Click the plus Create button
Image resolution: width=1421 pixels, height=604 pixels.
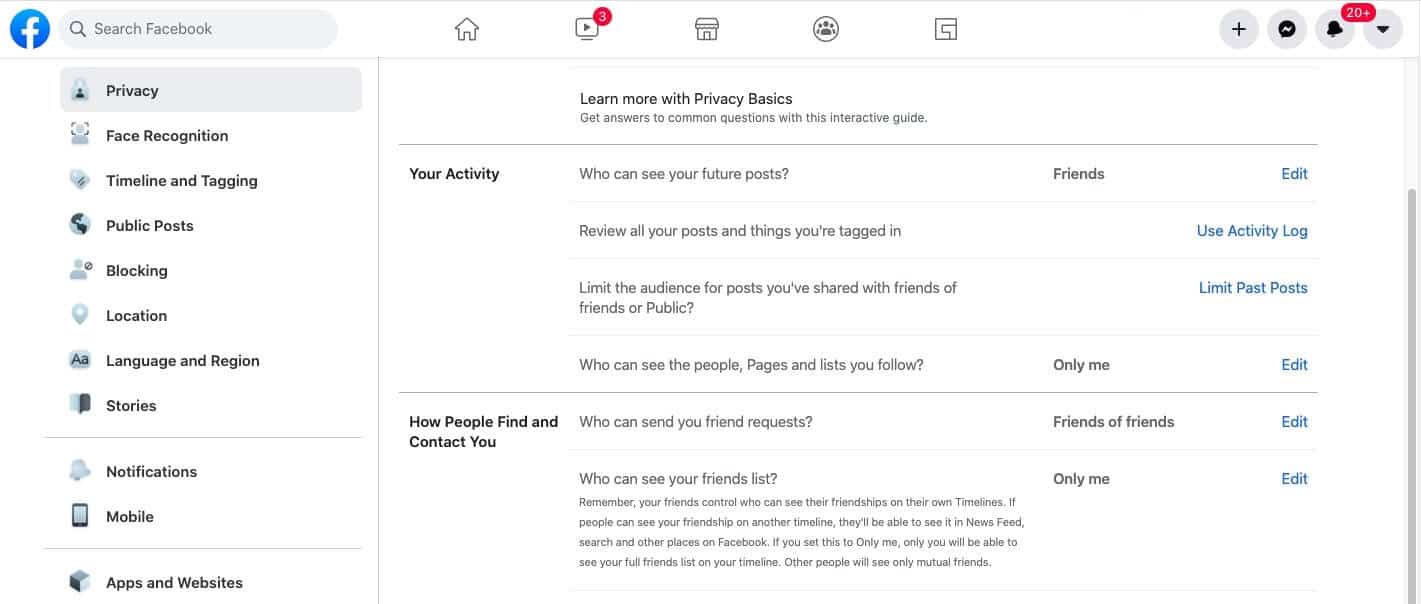(1239, 29)
